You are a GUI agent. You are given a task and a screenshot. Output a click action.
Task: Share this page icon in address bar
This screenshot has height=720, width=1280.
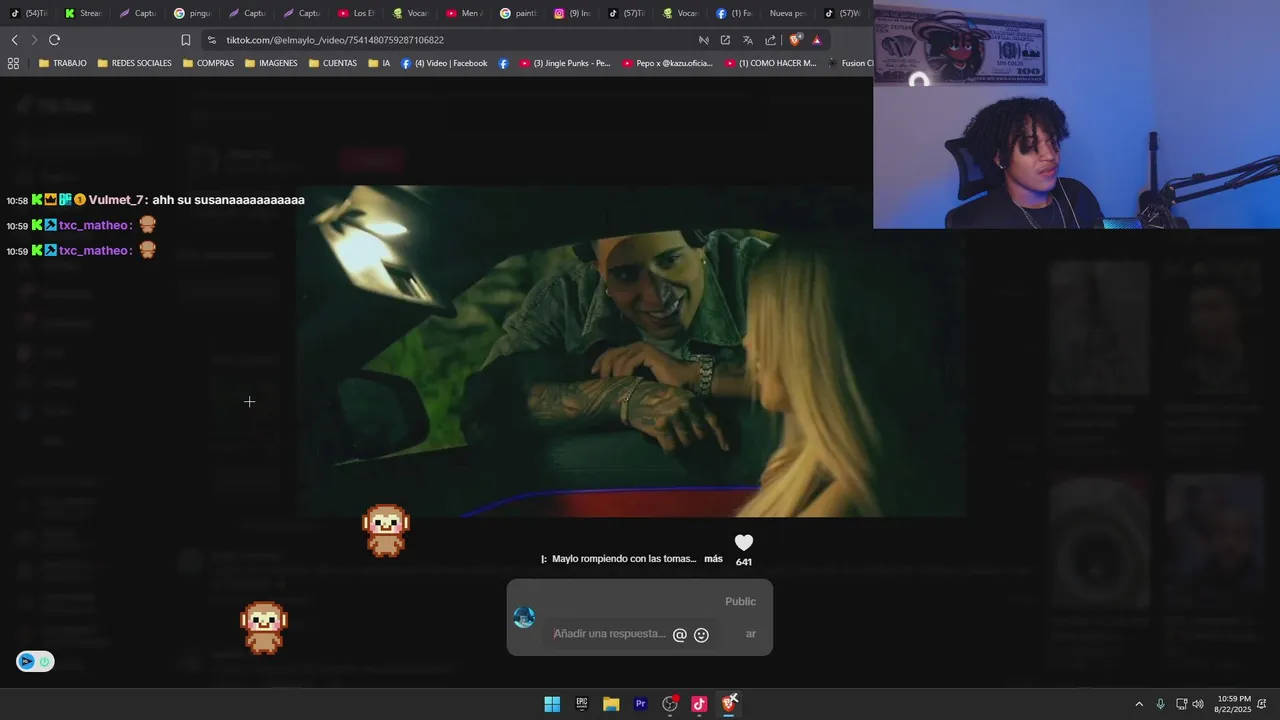(x=770, y=40)
